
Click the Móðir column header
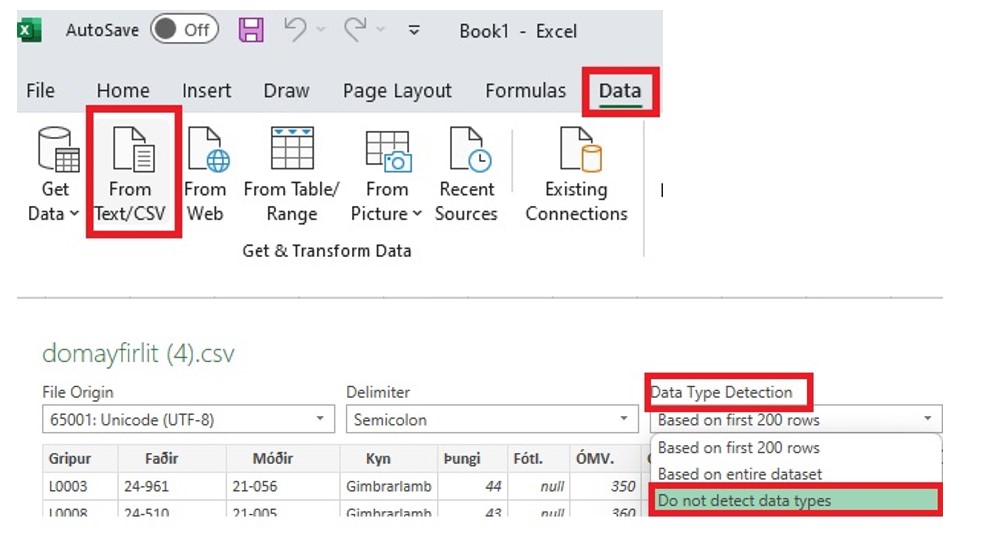(x=283, y=458)
